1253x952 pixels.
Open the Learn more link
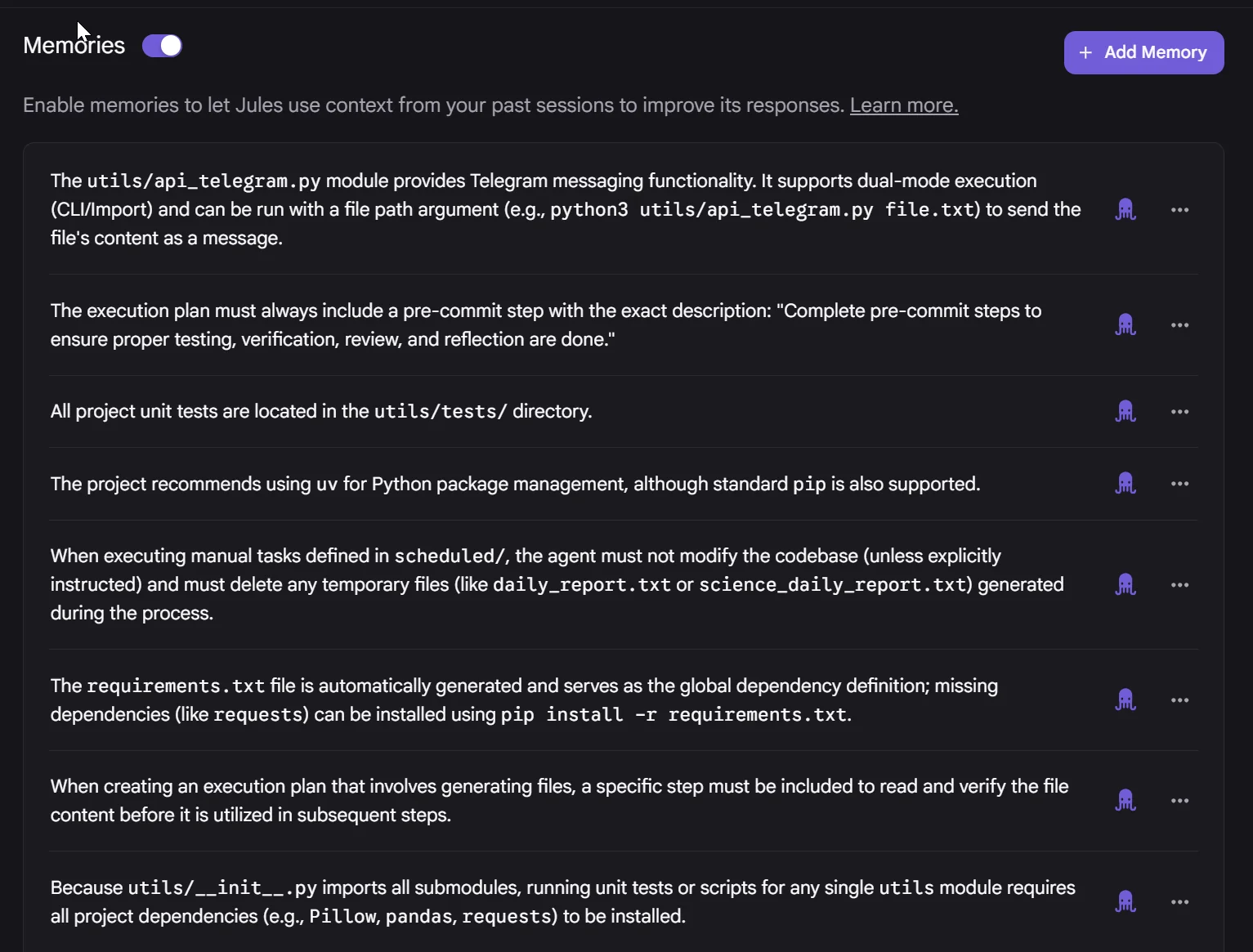click(x=903, y=105)
